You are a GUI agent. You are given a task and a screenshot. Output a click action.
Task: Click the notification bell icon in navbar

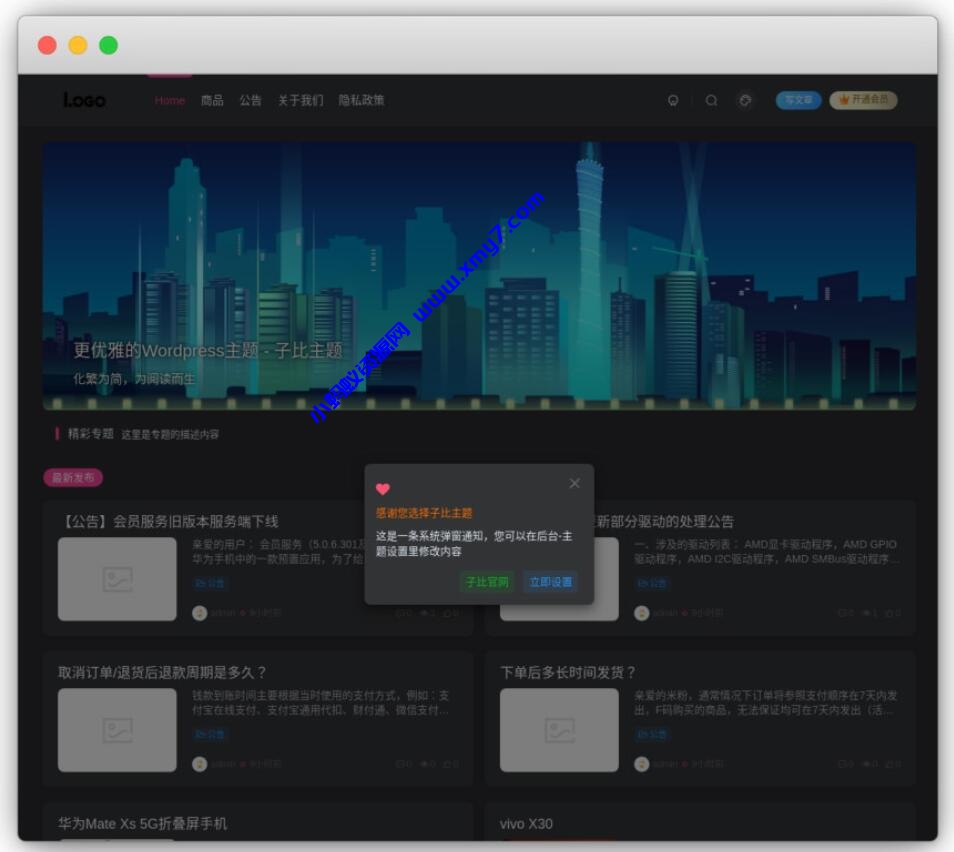(x=674, y=101)
